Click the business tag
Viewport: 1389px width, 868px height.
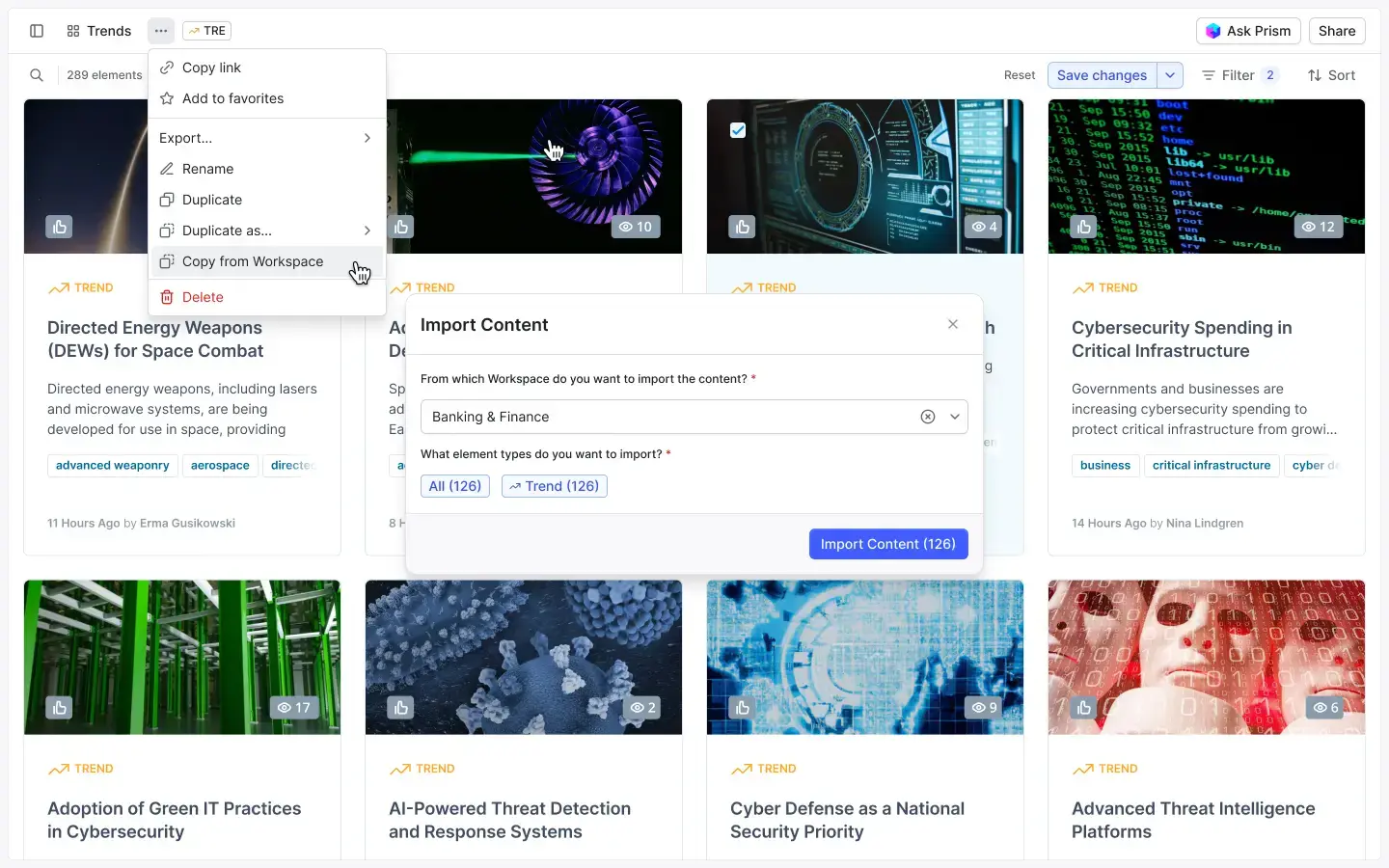click(x=1105, y=466)
